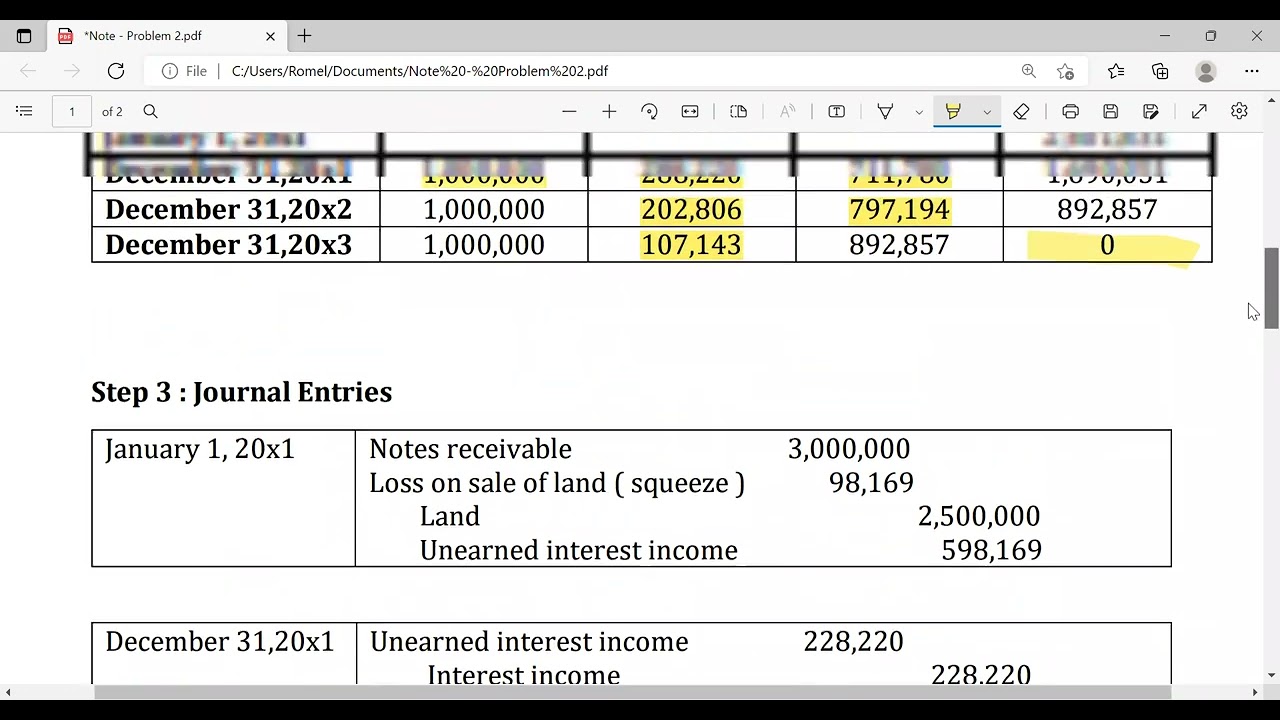
Task: Click the December 31,20x3 table row label
Action: click(228, 245)
